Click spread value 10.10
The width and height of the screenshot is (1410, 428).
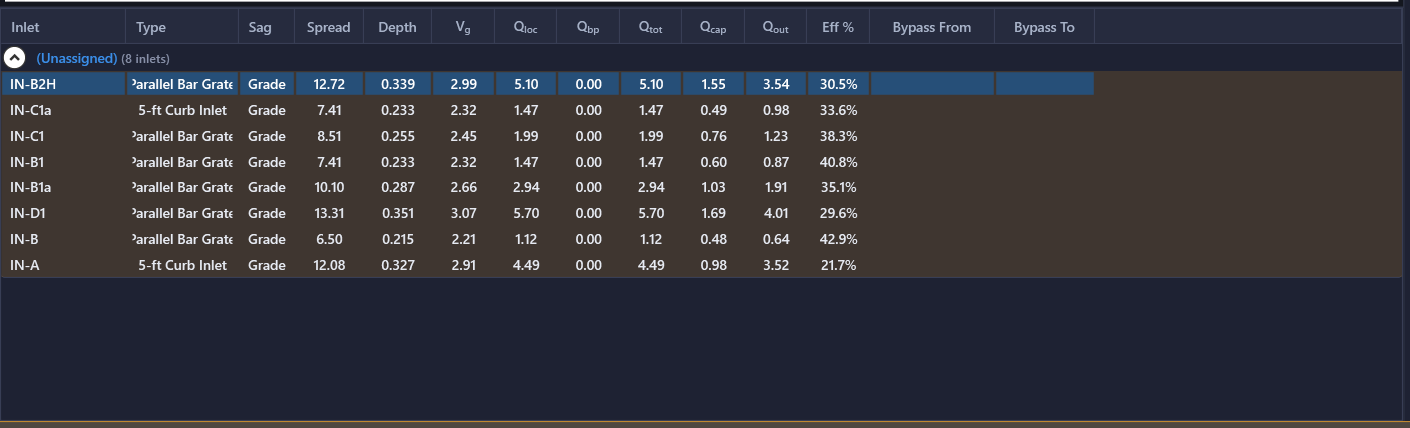tap(329, 187)
